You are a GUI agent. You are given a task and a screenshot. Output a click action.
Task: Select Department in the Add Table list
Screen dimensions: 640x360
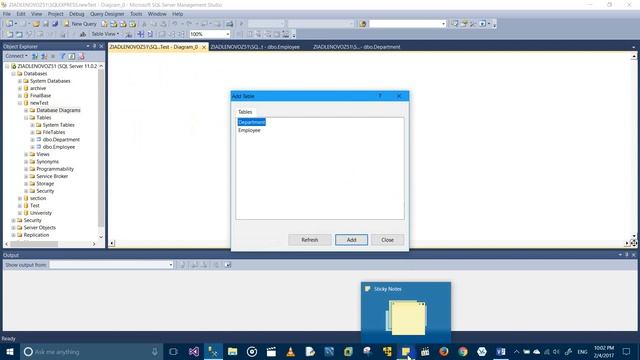(x=251, y=122)
